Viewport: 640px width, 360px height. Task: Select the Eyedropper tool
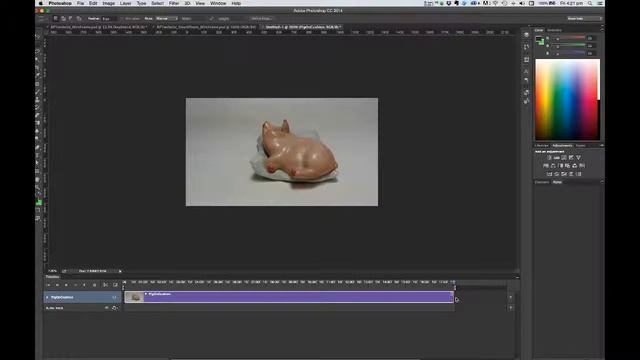click(x=38, y=76)
